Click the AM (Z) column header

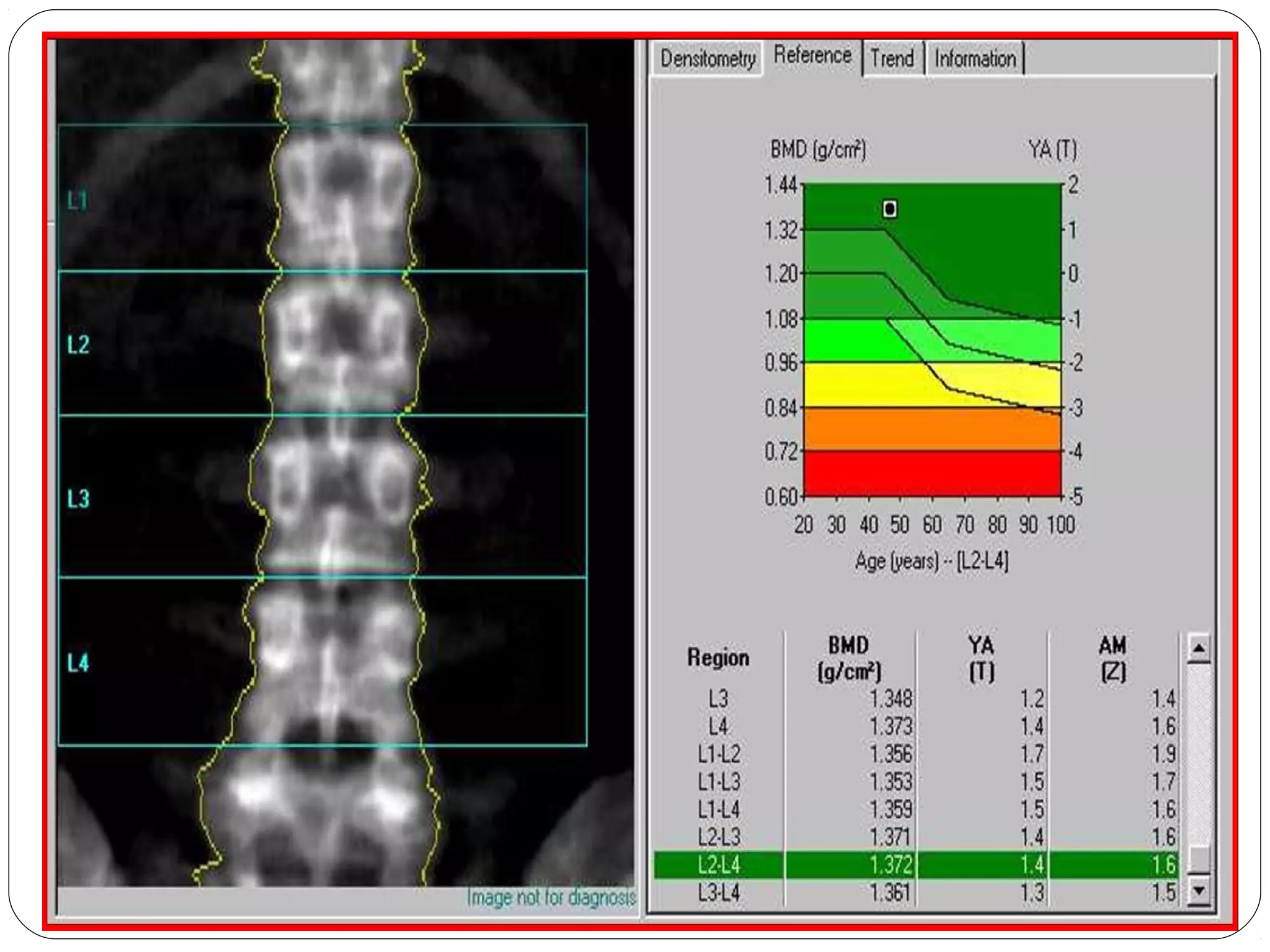1112,658
